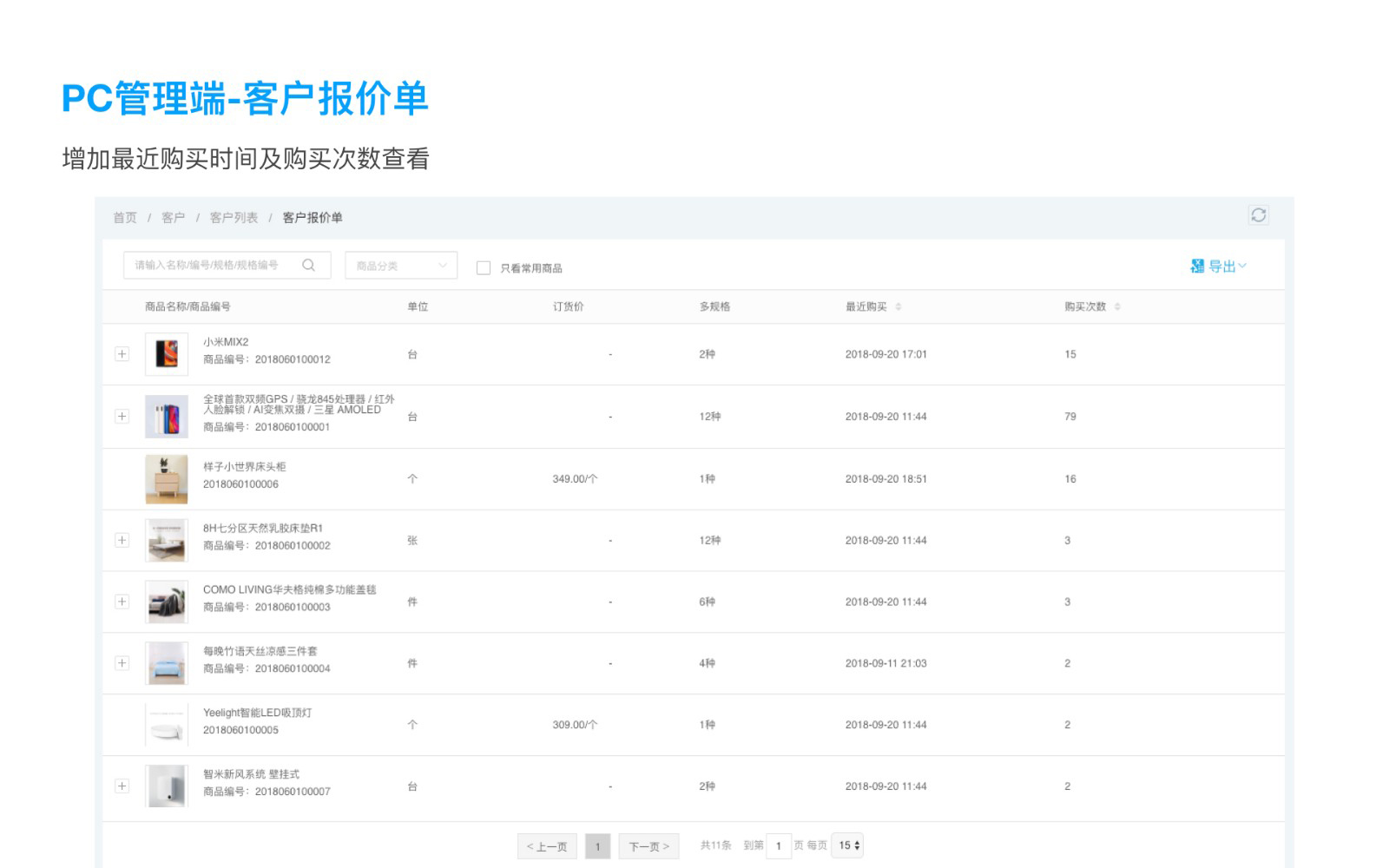Sort by 最近购买 column arrows

899,306
